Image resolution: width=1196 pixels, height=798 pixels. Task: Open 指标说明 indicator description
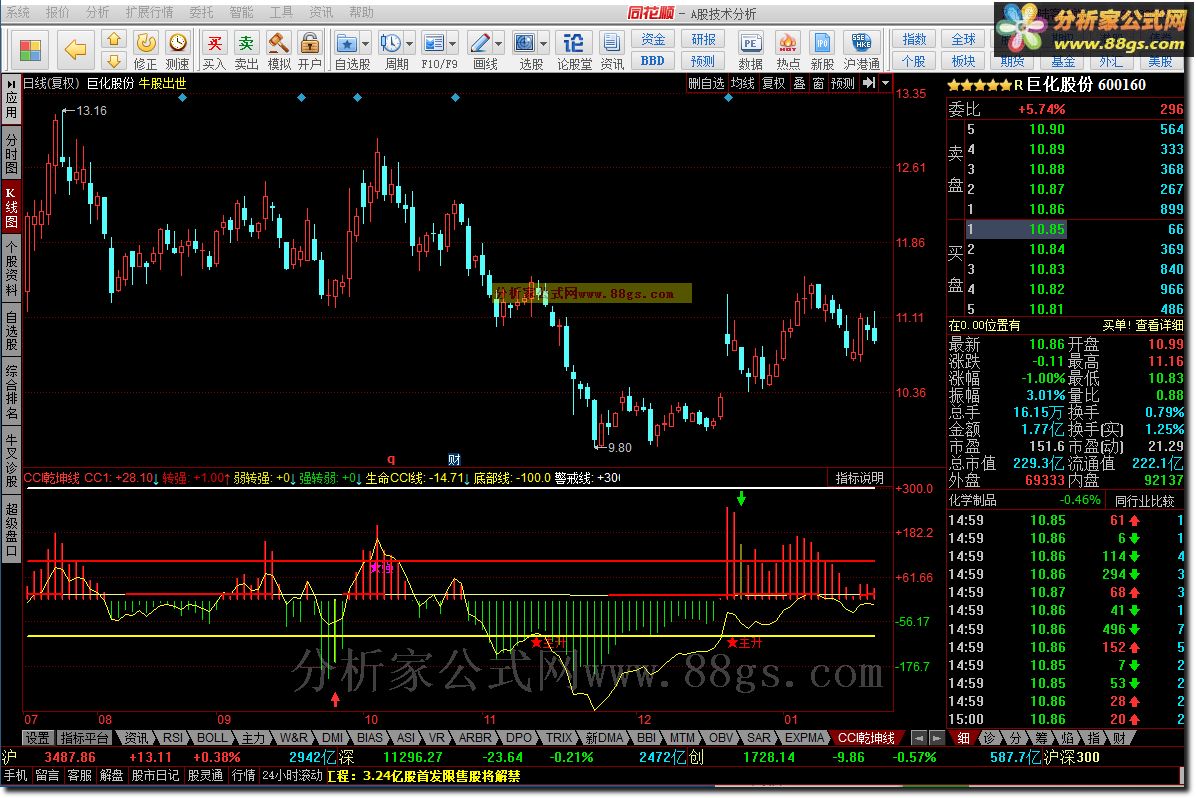860,478
